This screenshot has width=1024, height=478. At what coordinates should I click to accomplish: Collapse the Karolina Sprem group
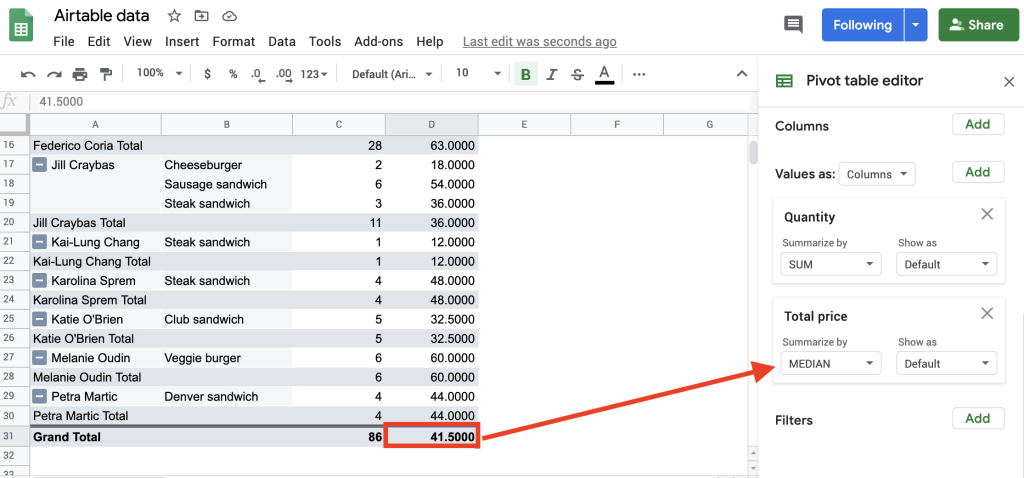click(40, 281)
